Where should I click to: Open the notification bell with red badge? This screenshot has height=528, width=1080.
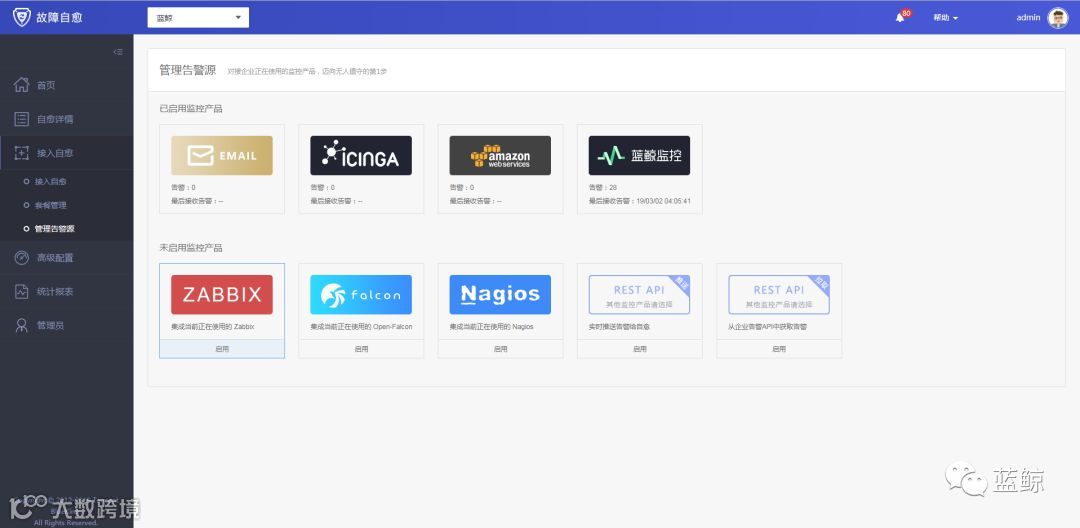tap(900, 17)
